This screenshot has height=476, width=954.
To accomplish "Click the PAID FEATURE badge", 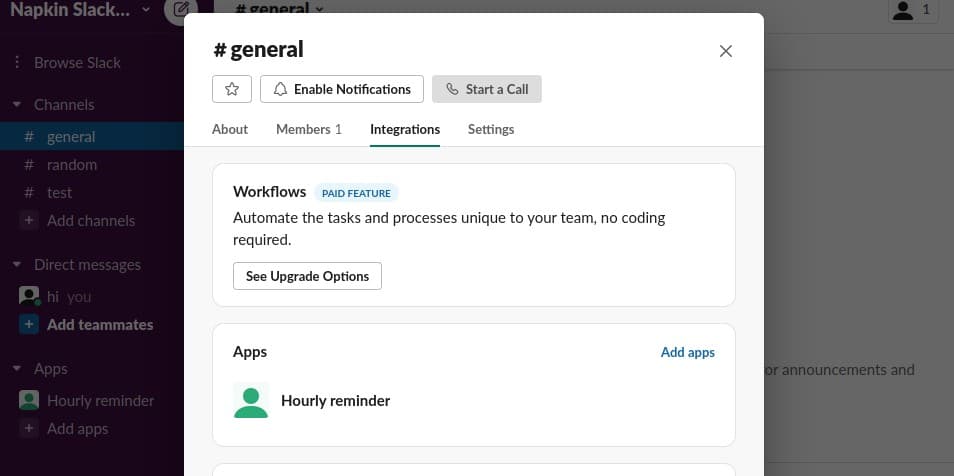I will click(356, 193).
